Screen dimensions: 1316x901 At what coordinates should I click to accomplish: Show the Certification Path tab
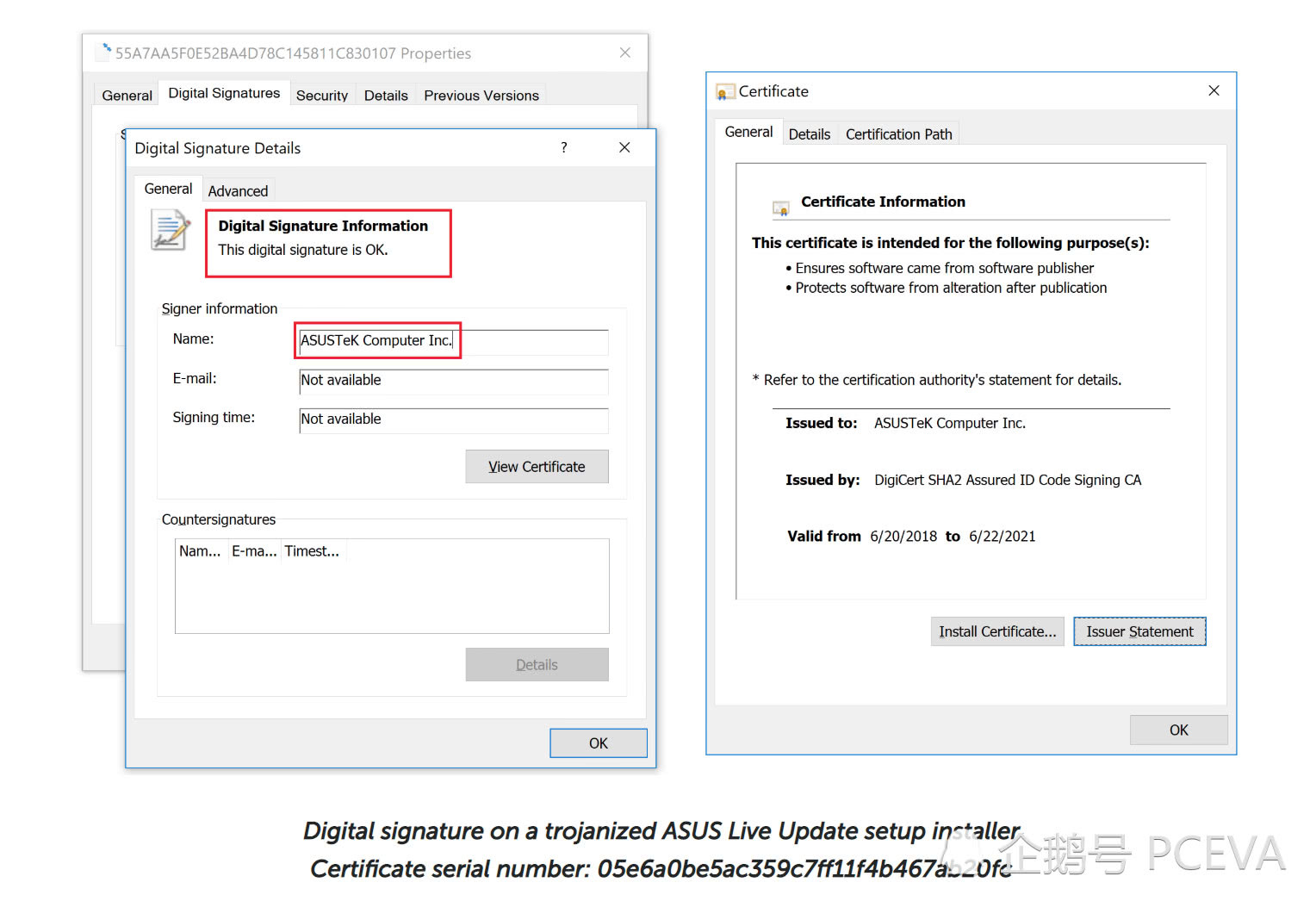899,134
